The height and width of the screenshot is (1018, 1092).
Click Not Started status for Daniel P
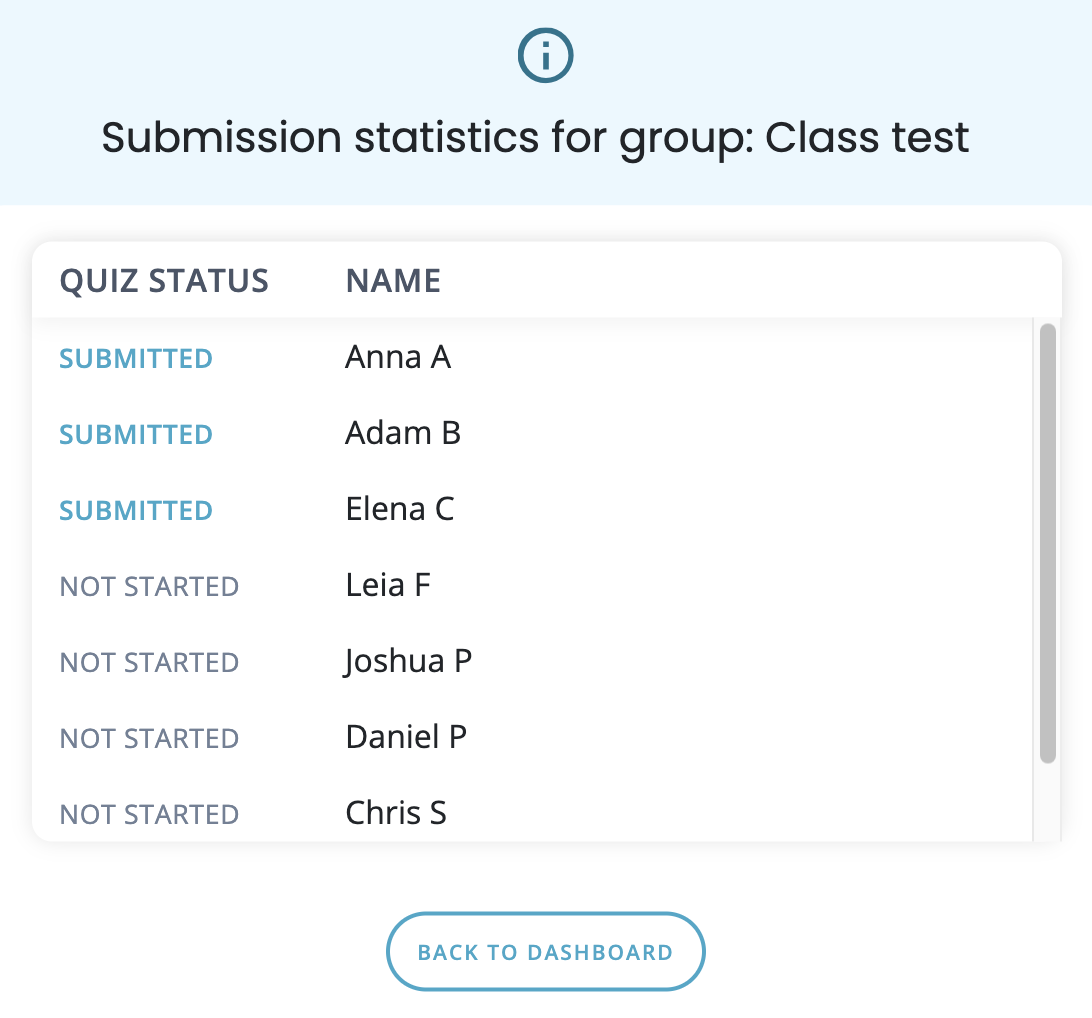click(x=149, y=739)
